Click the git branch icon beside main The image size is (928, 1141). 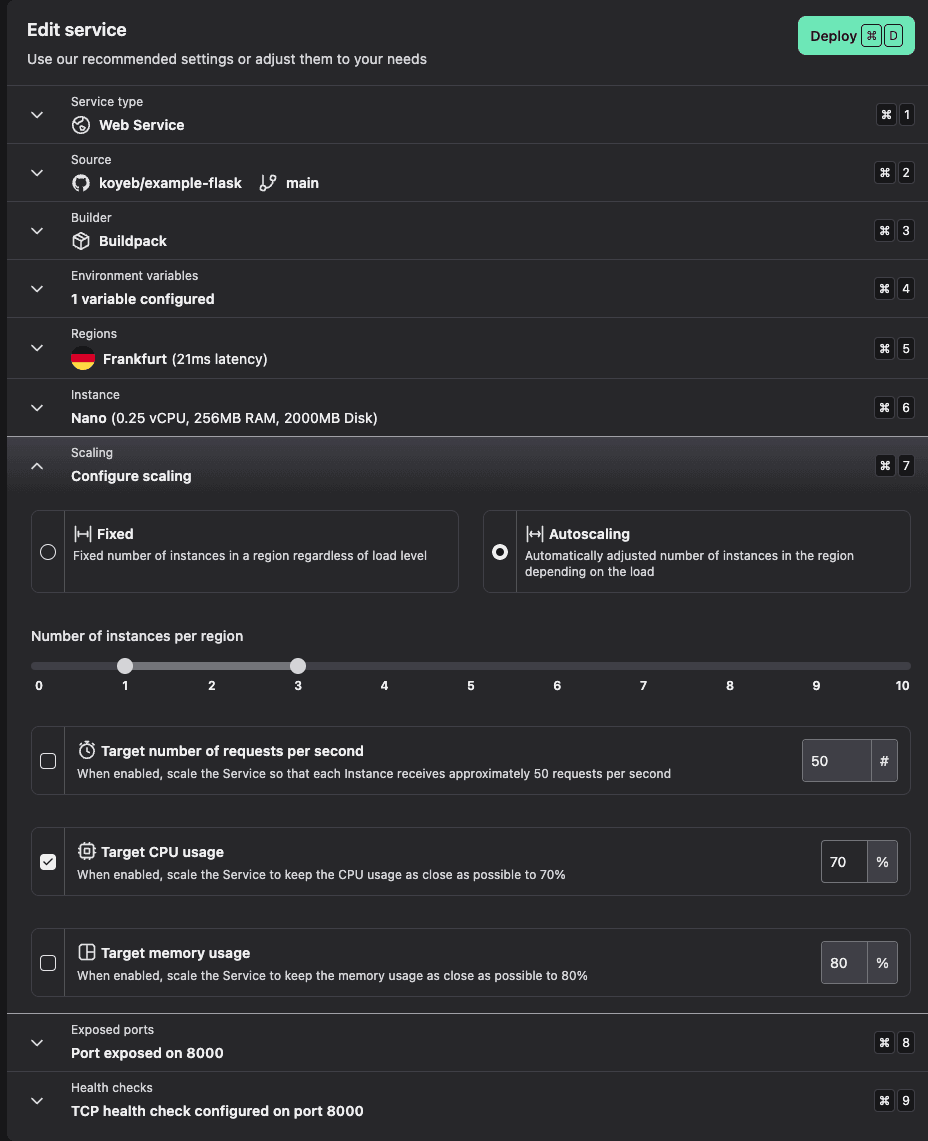point(267,183)
